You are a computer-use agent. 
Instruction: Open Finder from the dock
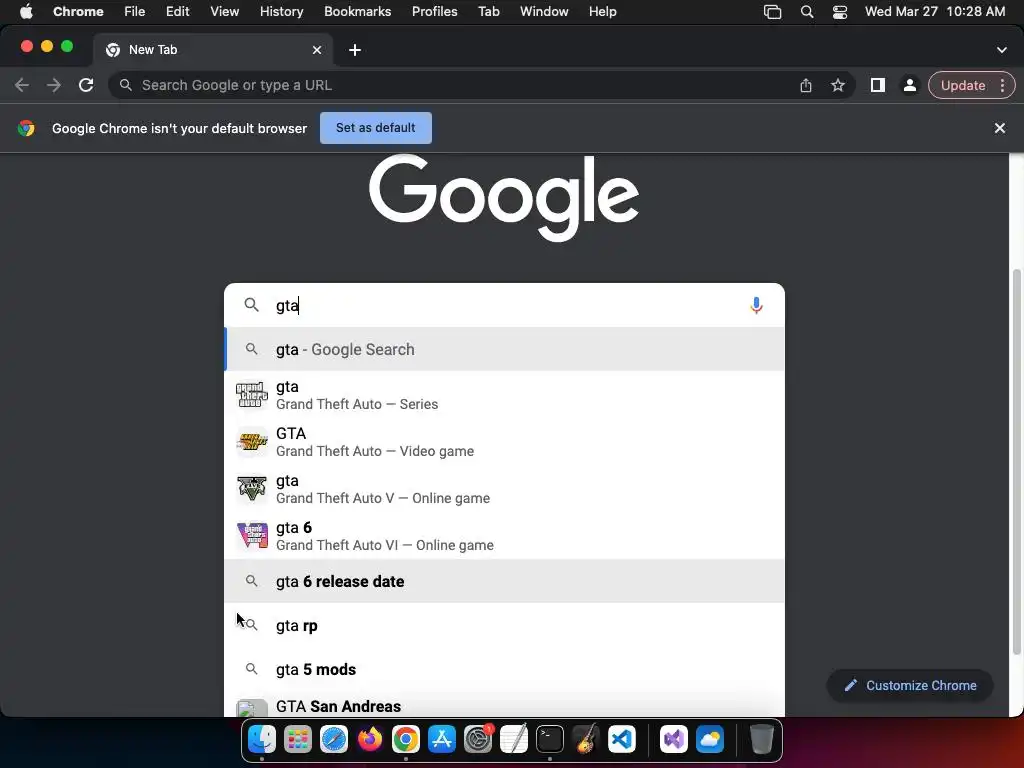262,739
